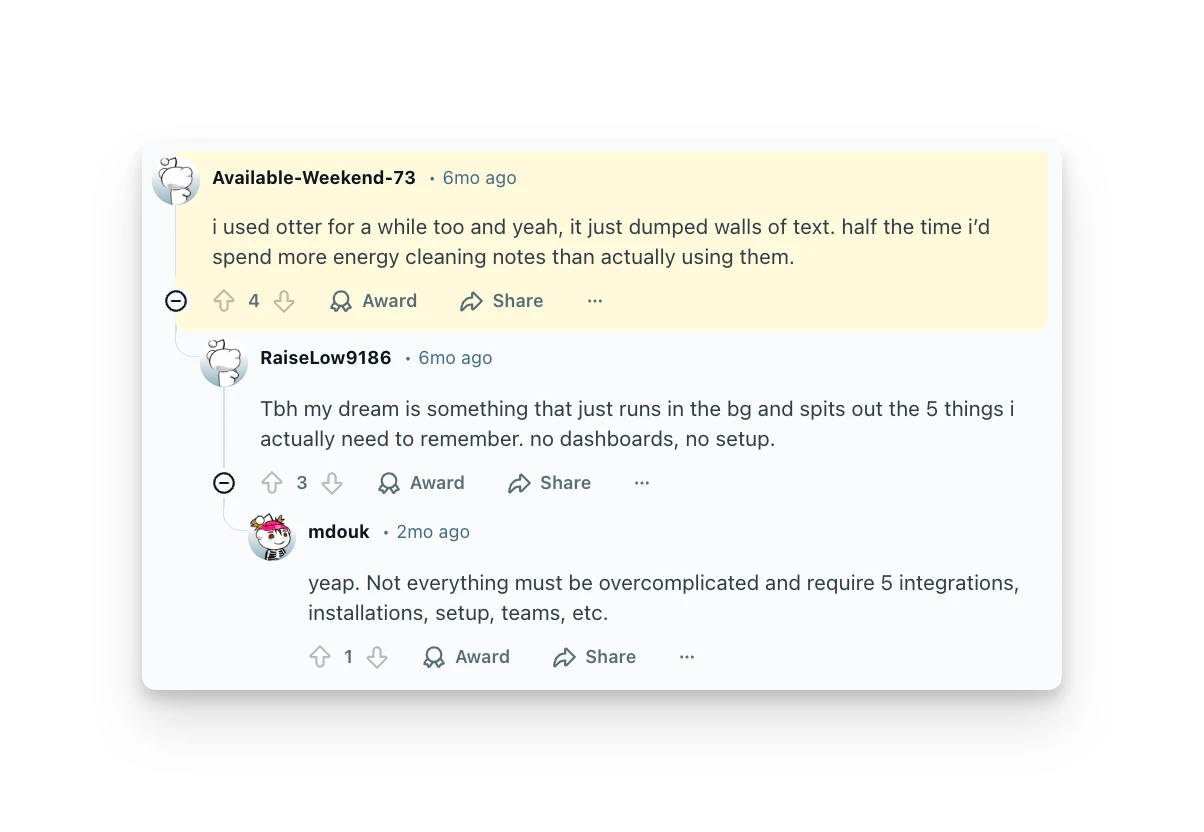Screen dimensions: 1204x832
Task: Click the Award button on the top comment
Action: (x=374, y=300)
